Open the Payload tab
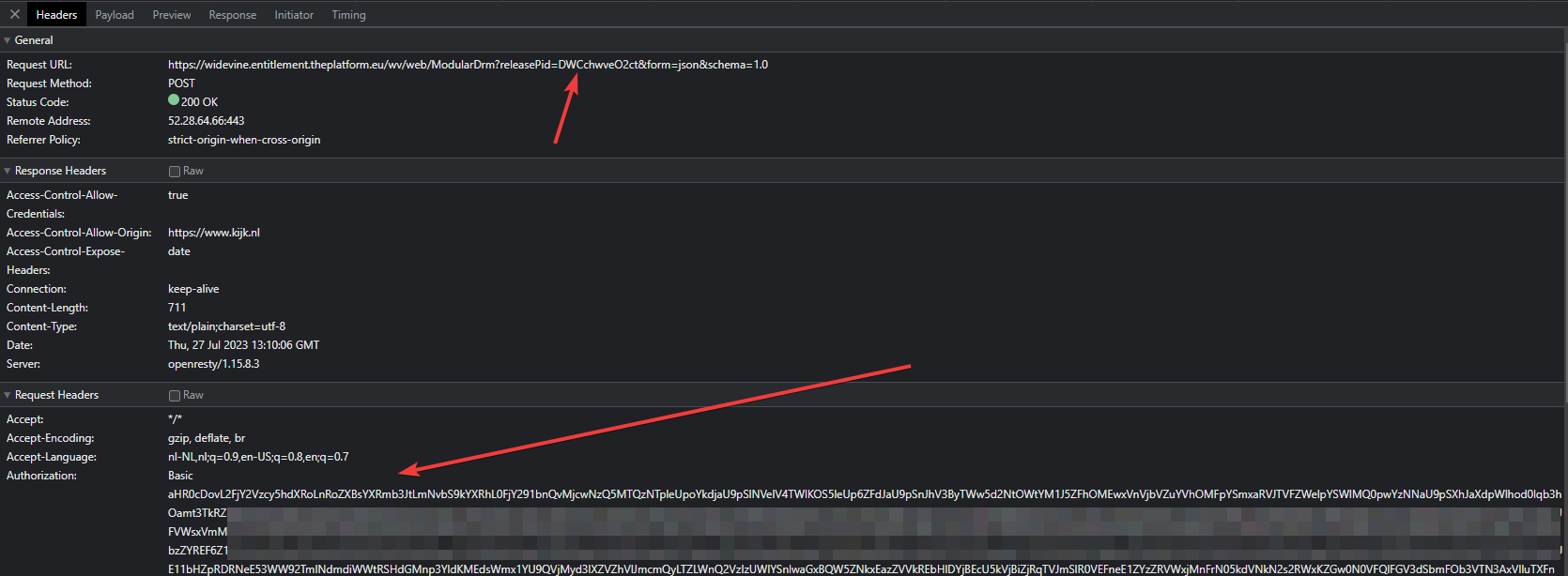The height and width of the screenshot is (576, 1568). pyautogui.click(x=115, y=15)
